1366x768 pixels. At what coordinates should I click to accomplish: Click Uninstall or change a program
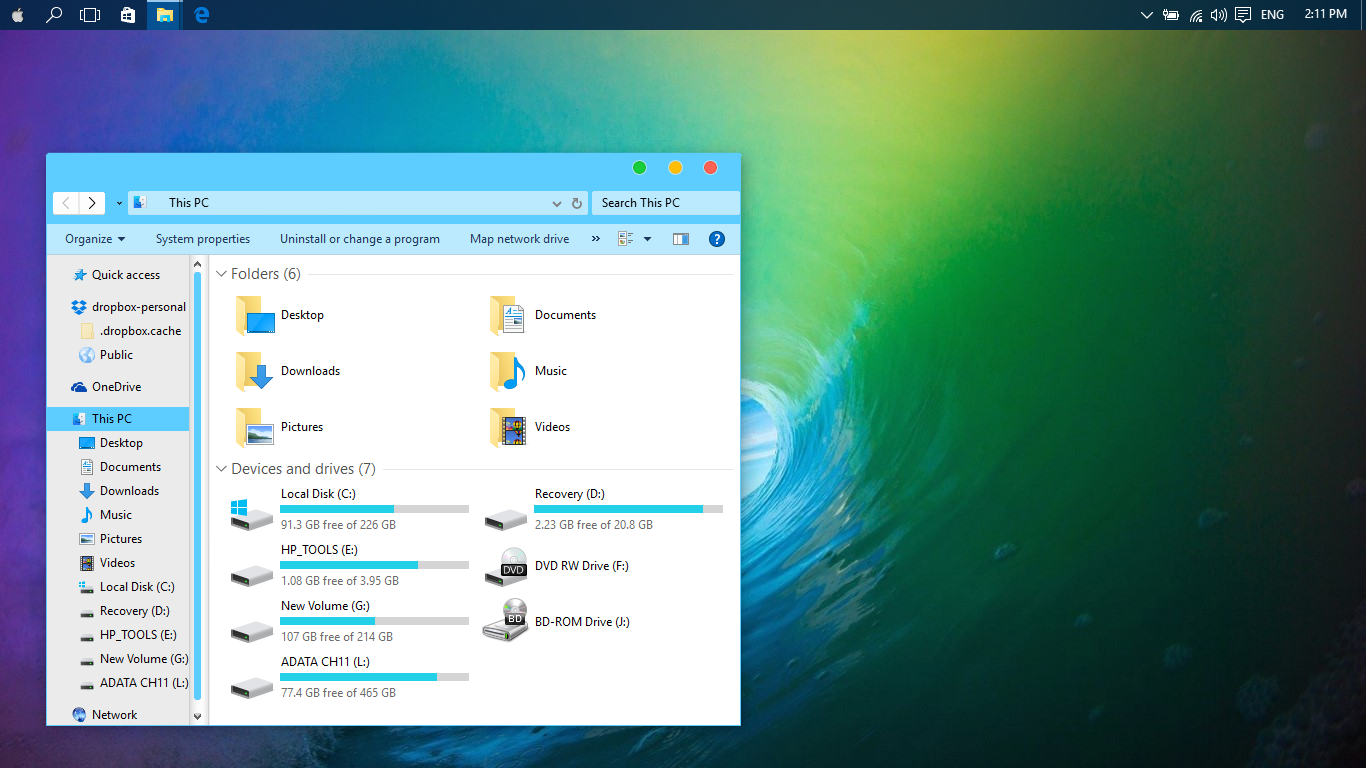pyautogui.click(x=360, y=238)
